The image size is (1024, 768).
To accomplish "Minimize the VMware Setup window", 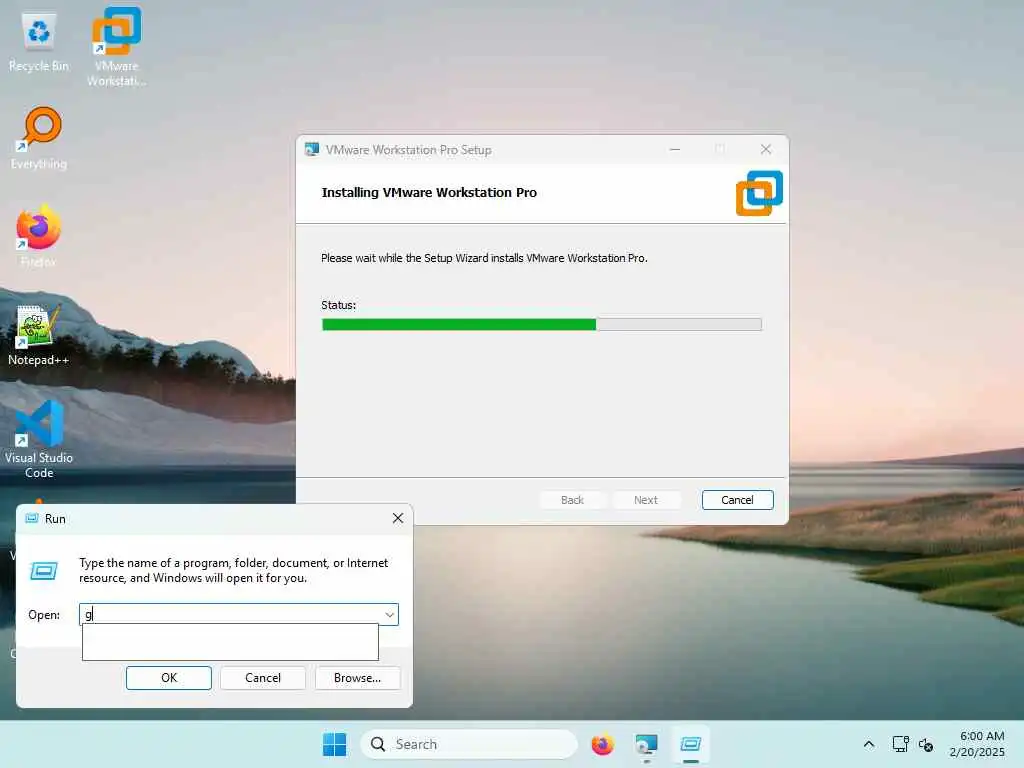I will 675,150.
